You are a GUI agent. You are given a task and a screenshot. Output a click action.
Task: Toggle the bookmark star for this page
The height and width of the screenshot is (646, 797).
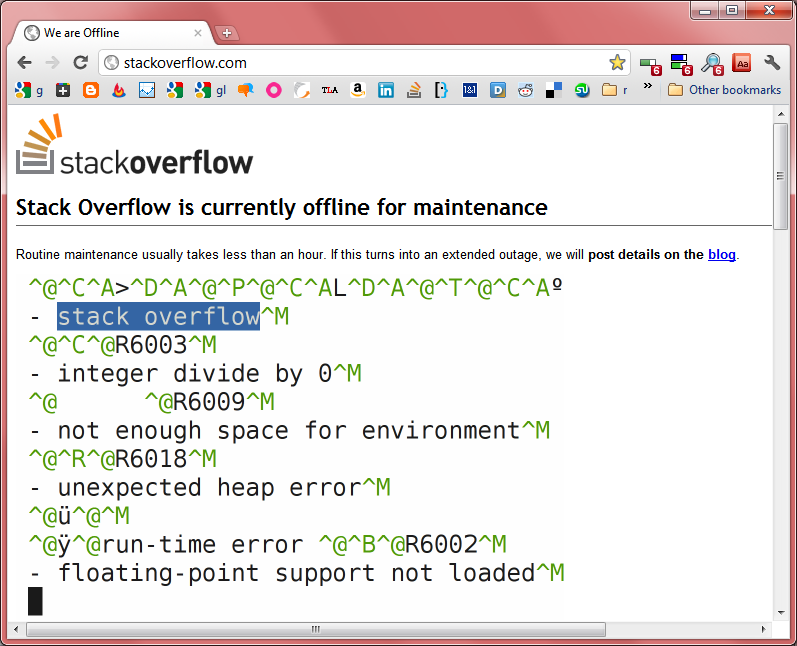click(x=617, y=62)
